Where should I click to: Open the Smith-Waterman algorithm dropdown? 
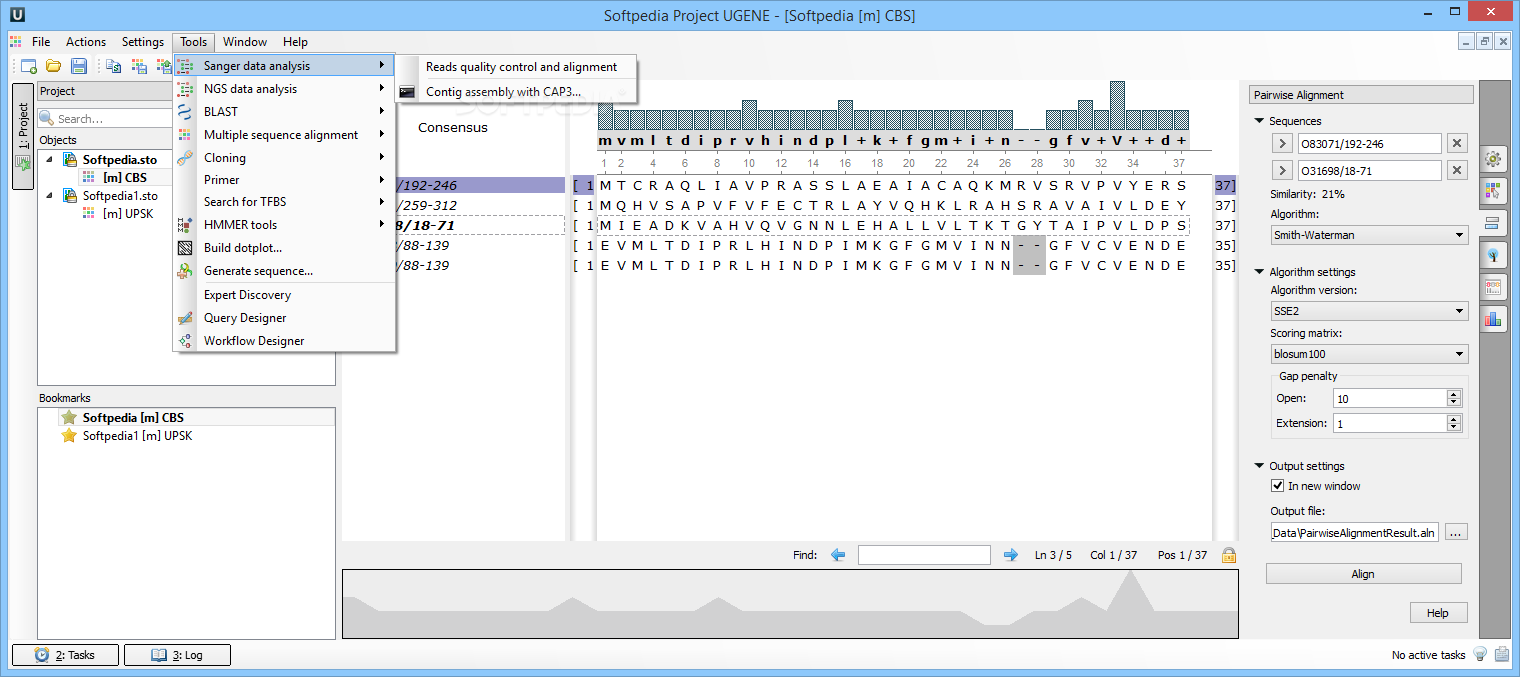coord(1369,235)
